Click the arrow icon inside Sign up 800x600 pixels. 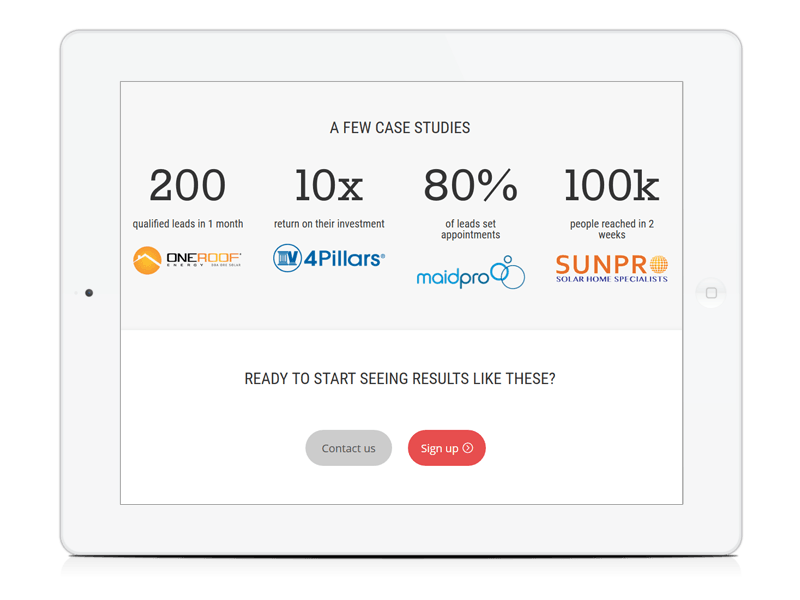click(468, 448)
